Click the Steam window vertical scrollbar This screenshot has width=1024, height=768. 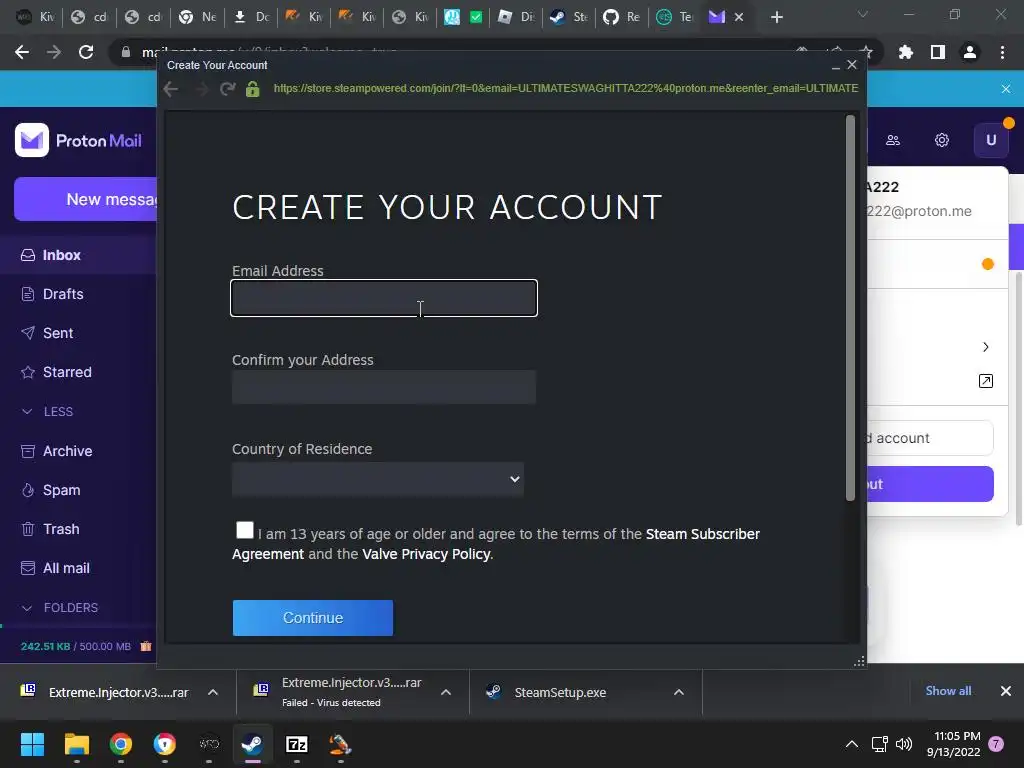pyautogui.click(x=850, y=308)
